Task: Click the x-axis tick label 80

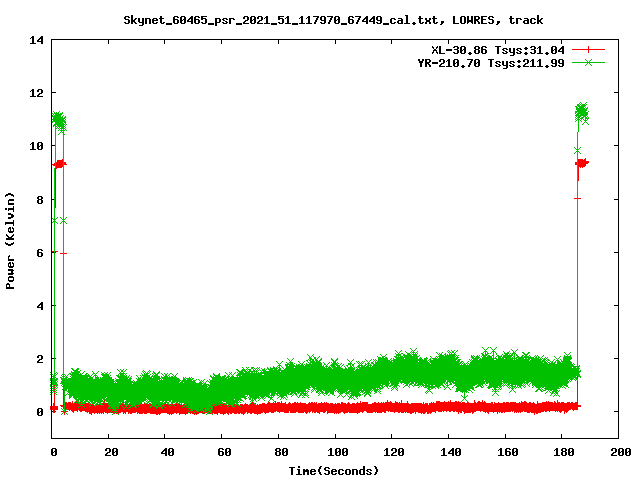Action: (281, 452)
